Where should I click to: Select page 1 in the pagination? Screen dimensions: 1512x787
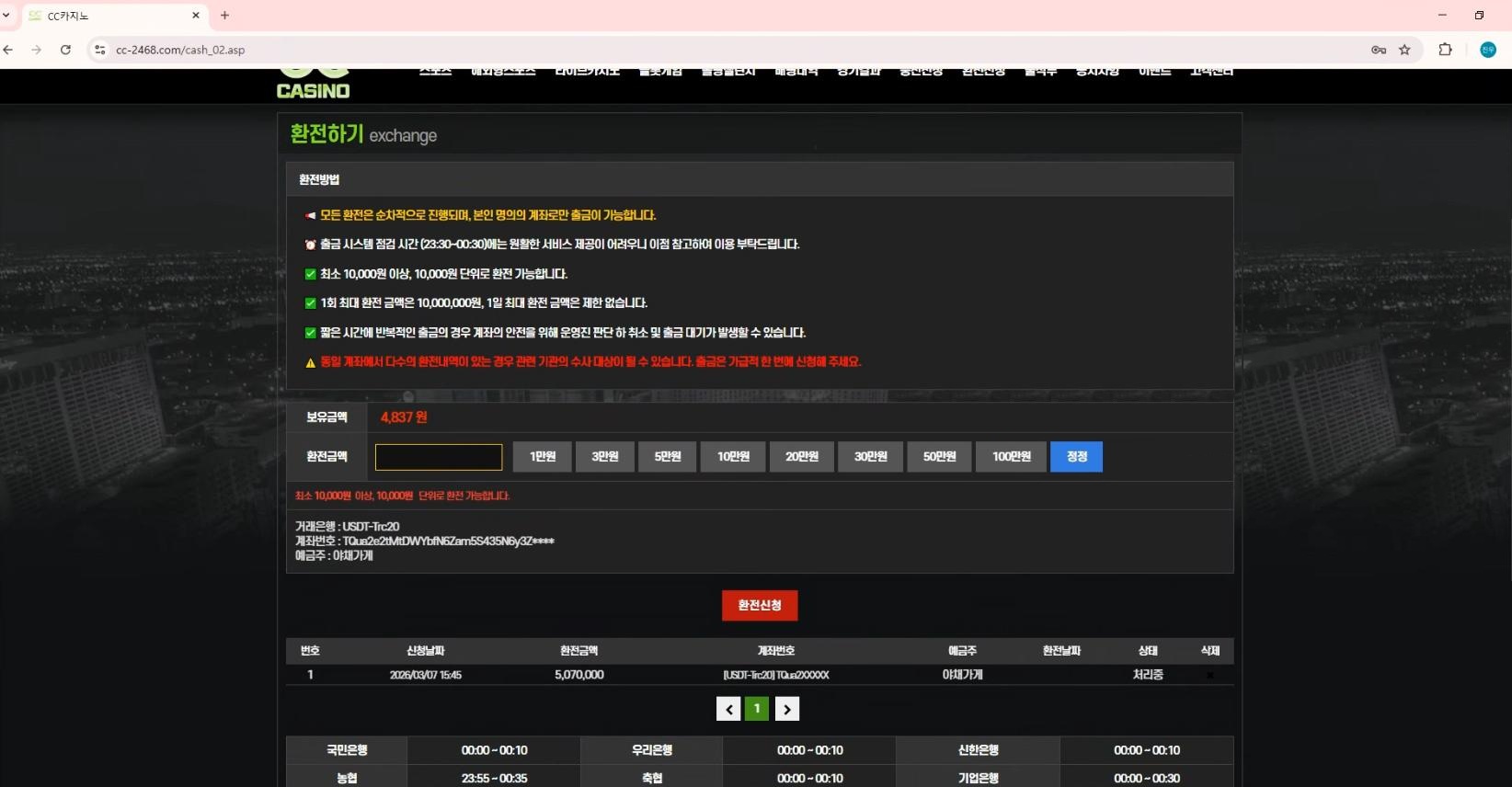tap(757, 709)
